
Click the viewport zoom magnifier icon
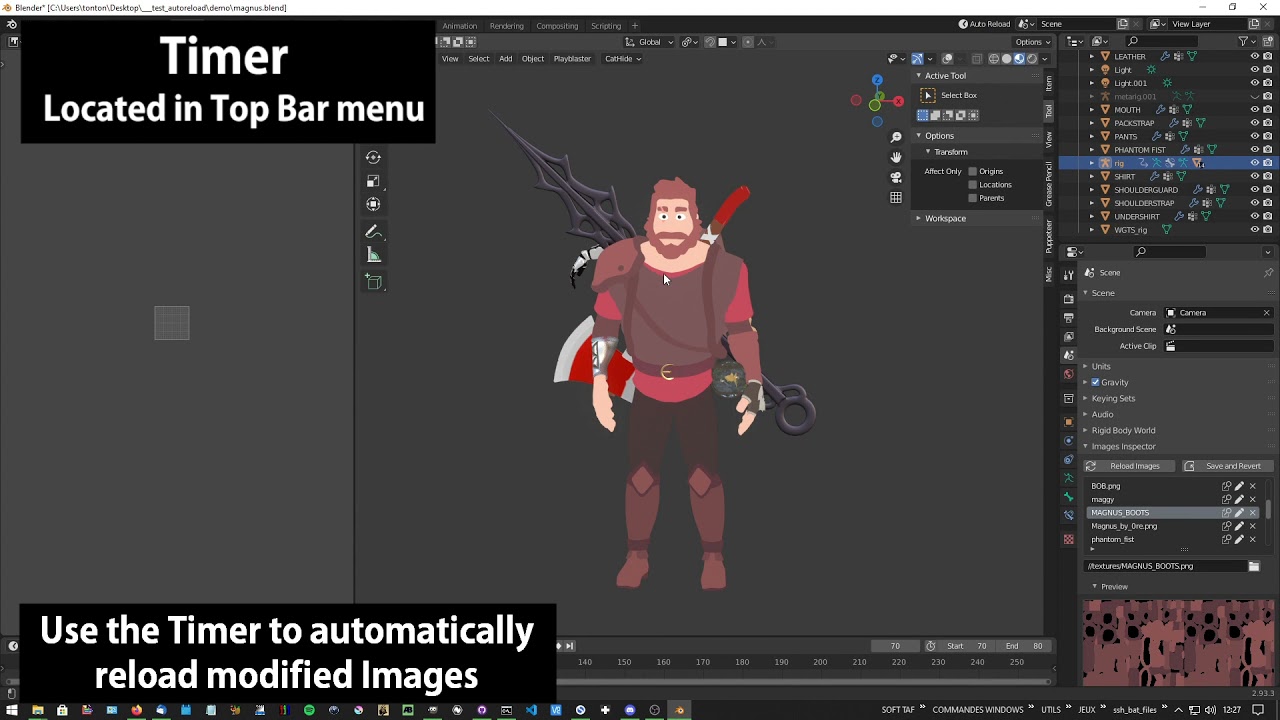tap(896, 137)
